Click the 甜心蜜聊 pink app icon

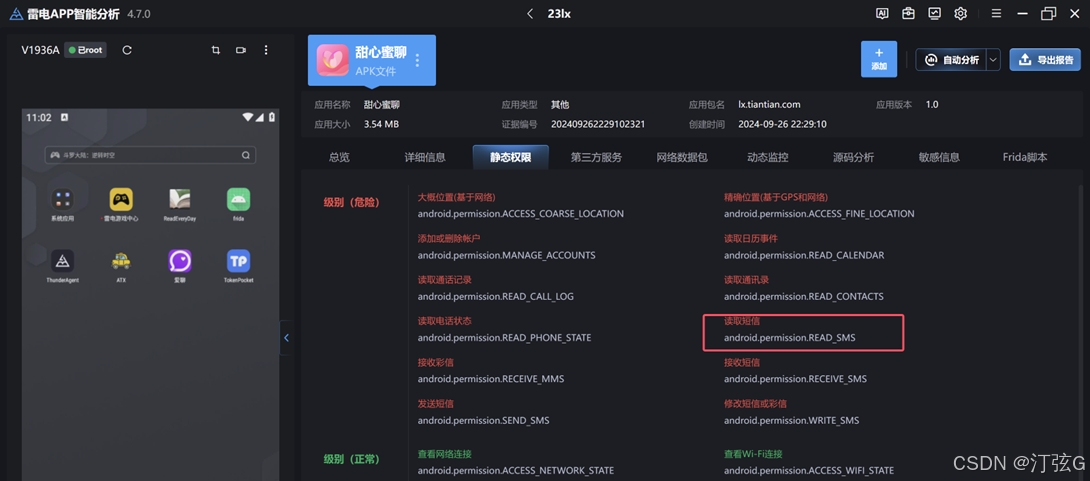tap(333, 60)
